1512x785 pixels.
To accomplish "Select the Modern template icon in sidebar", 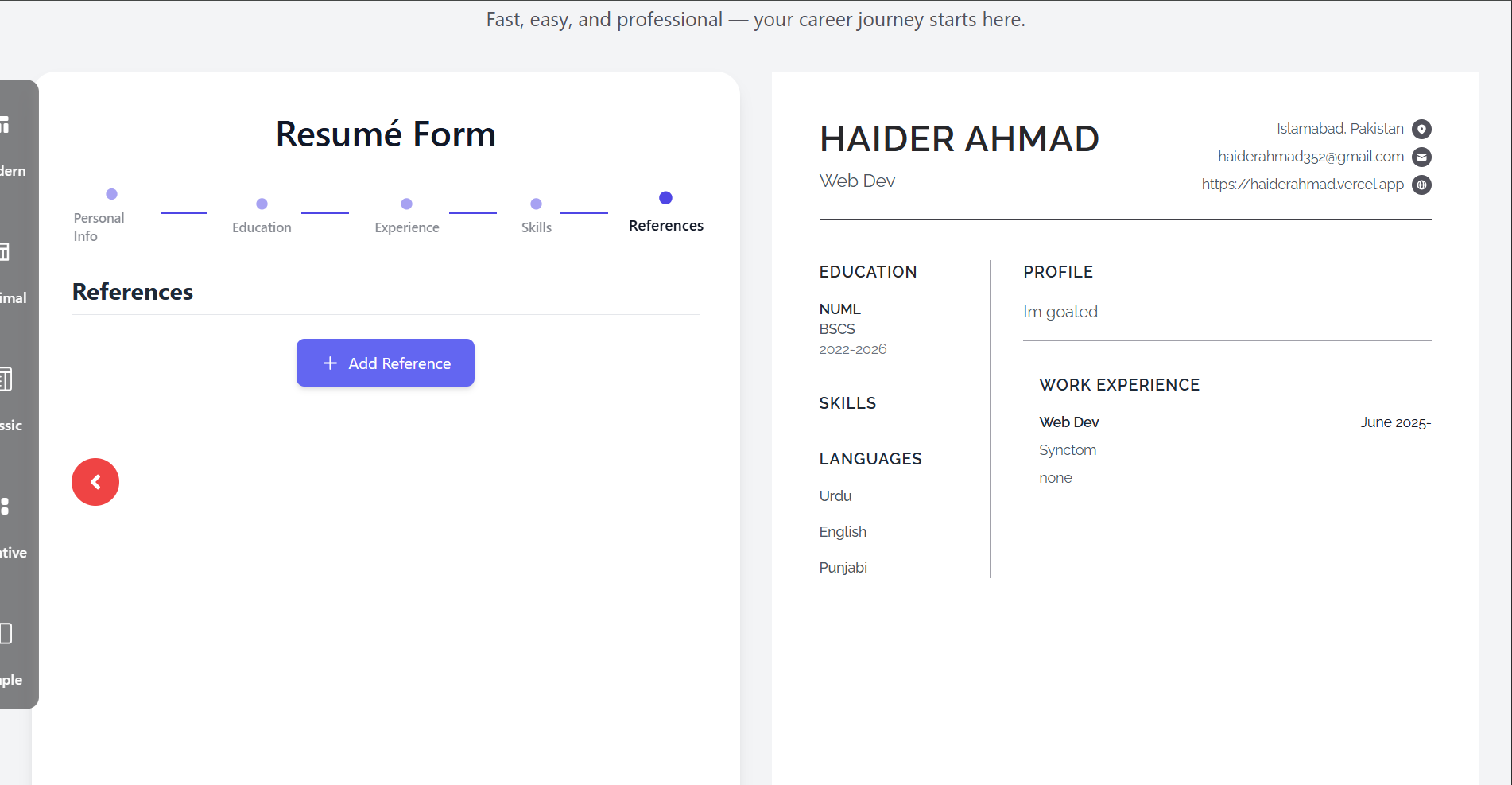I will tap(6, 126).
